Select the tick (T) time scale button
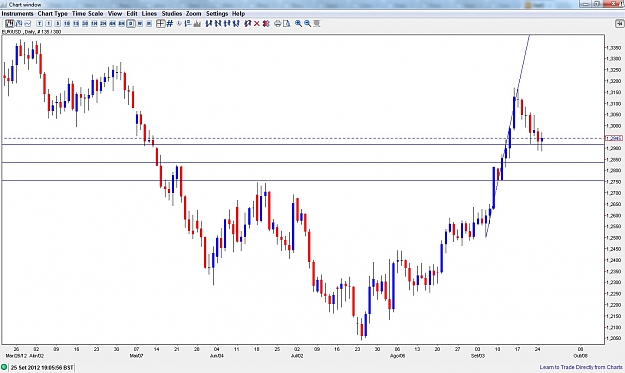The height and width of the screenshot is (373, 625). click(39, 24)
